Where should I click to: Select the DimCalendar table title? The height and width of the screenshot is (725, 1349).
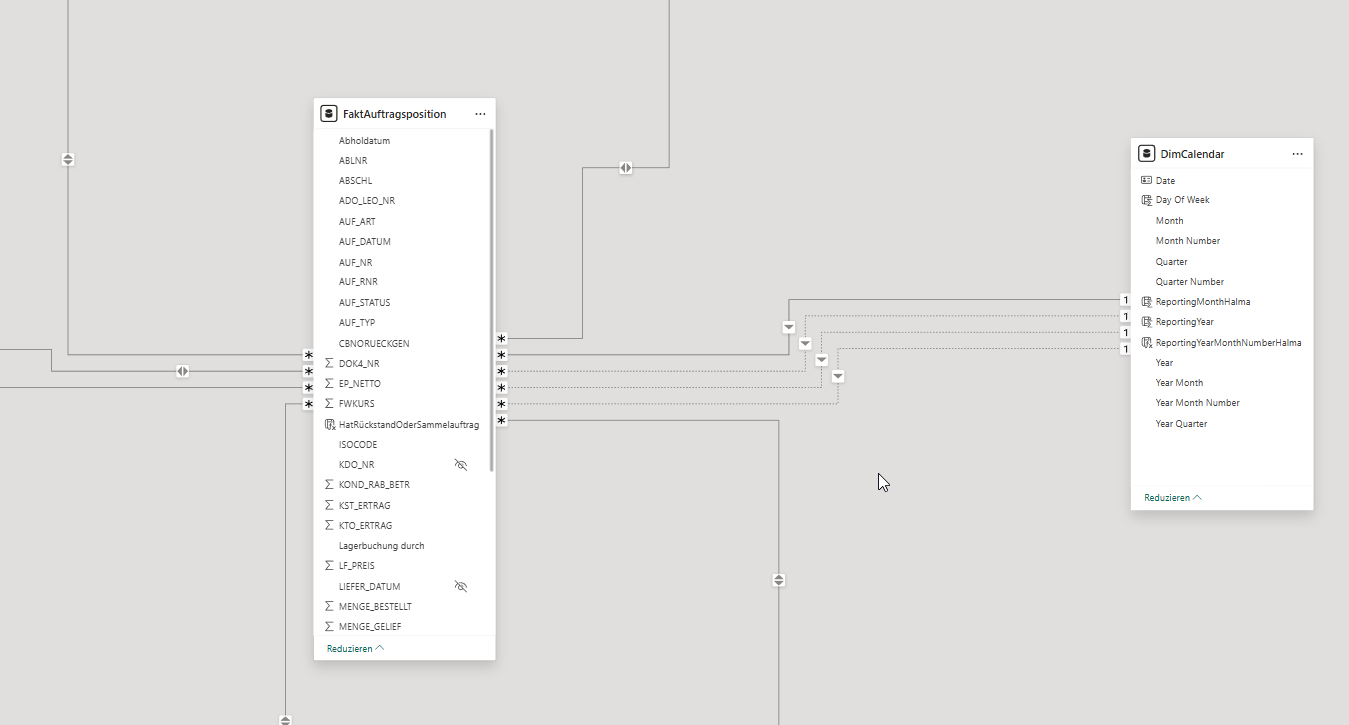(1192, 154)
